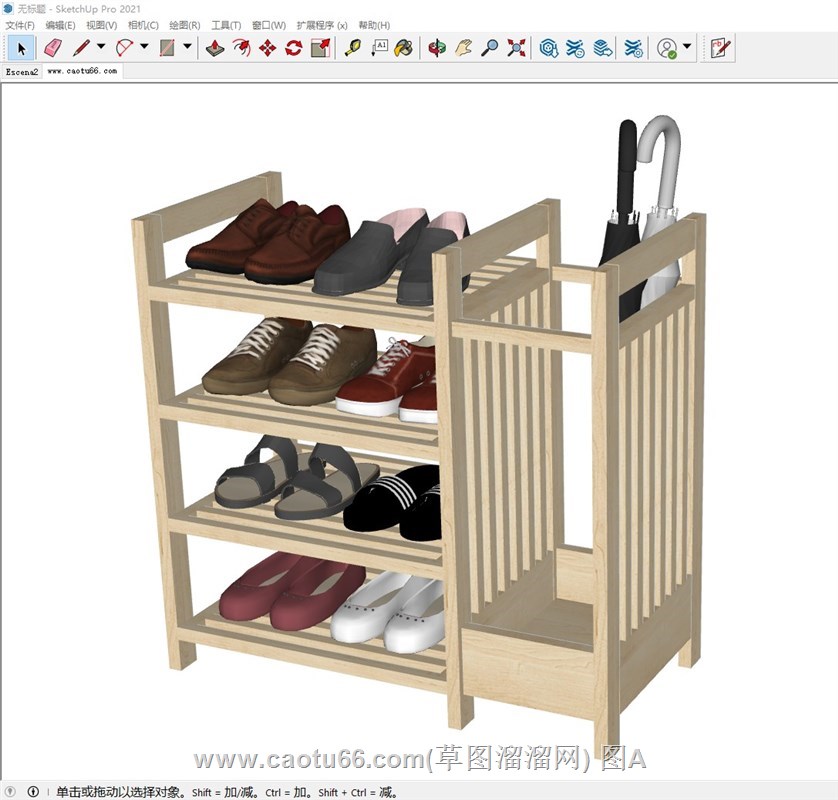This screenshot has height=800, width=838.
Task: Select the Orbit tool
Action: [x=437, y=47]
